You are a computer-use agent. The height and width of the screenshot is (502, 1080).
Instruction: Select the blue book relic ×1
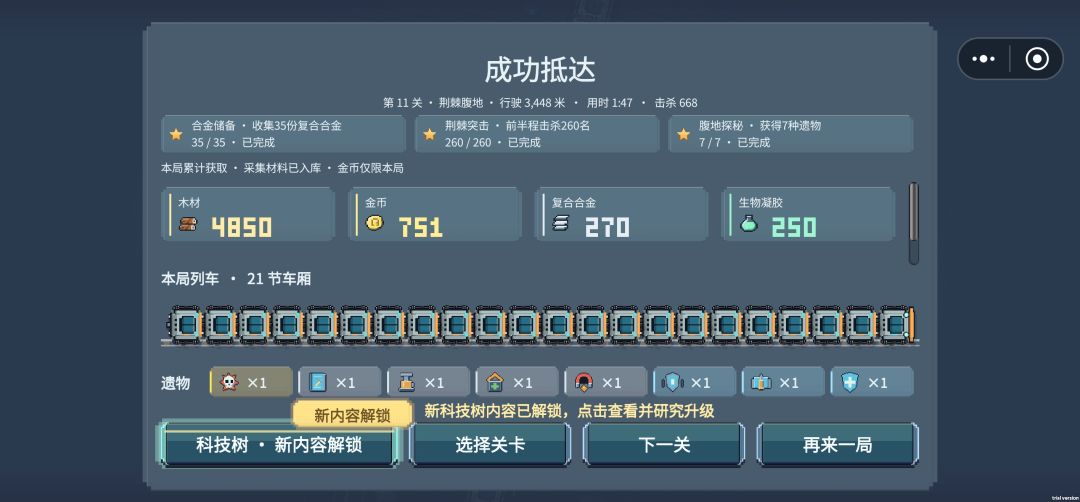pyautogui.click(x=340, y=382)
